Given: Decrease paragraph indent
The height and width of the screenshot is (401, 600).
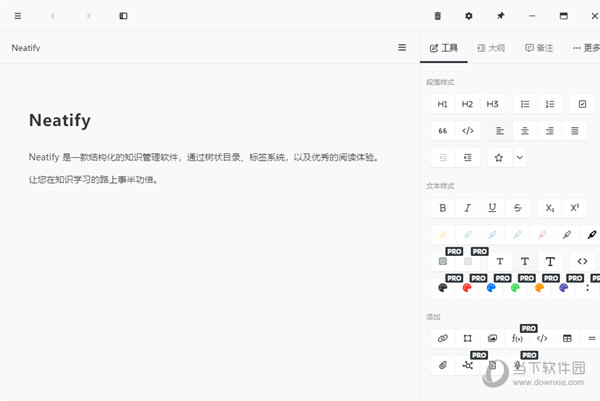Looking at the screenshot, I should click(x=443, y=158).
